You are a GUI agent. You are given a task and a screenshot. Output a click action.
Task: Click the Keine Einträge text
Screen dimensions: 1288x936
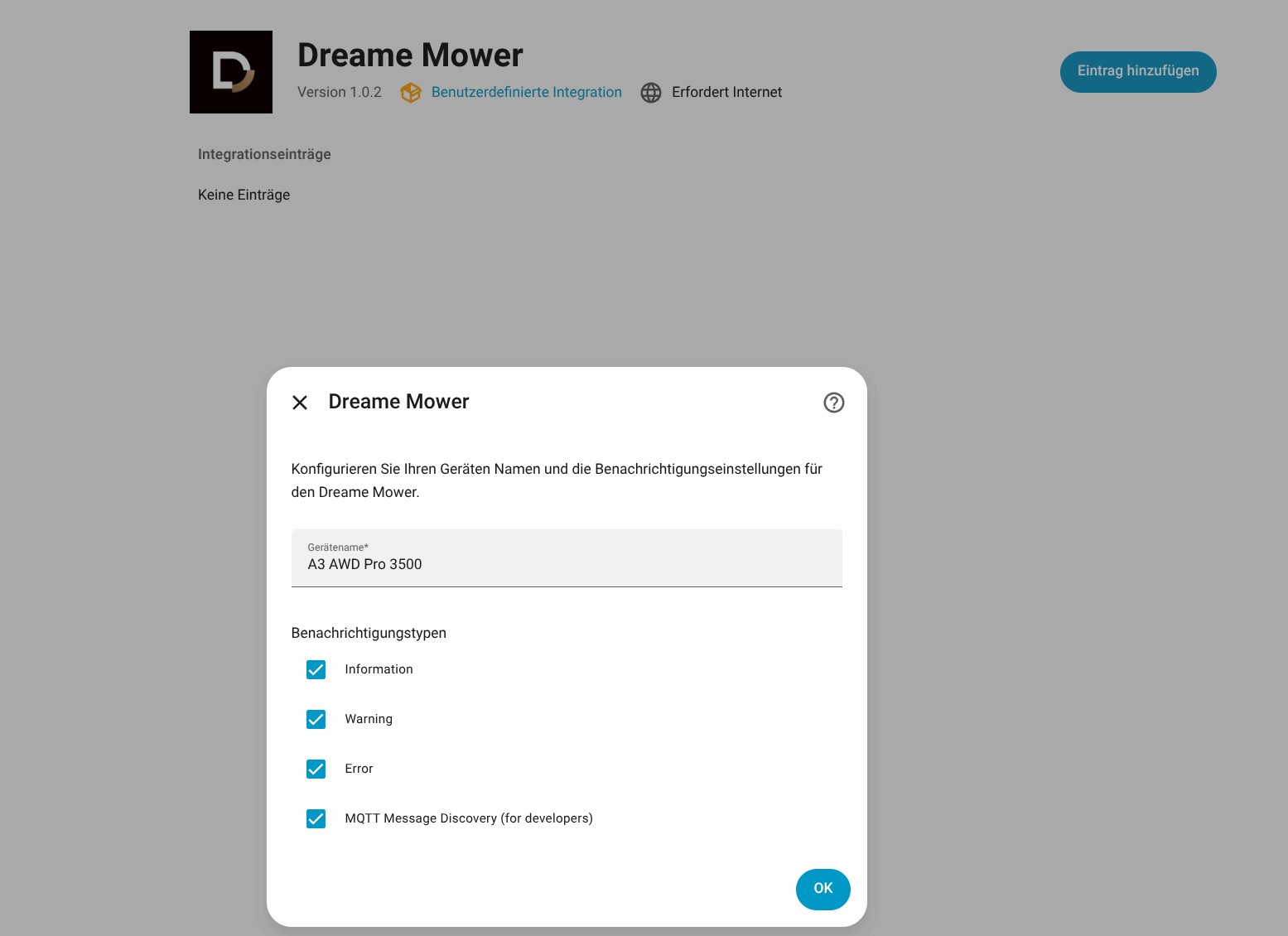244,195
